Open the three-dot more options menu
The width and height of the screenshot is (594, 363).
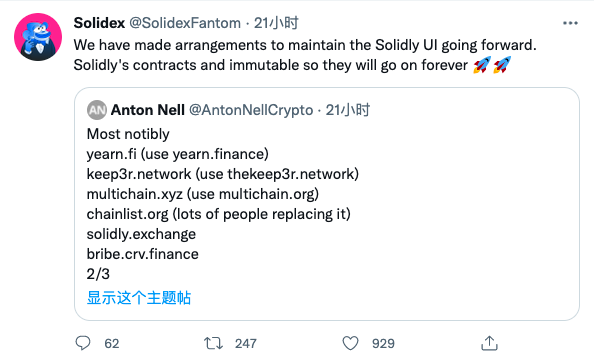click(x=570, y=23)
